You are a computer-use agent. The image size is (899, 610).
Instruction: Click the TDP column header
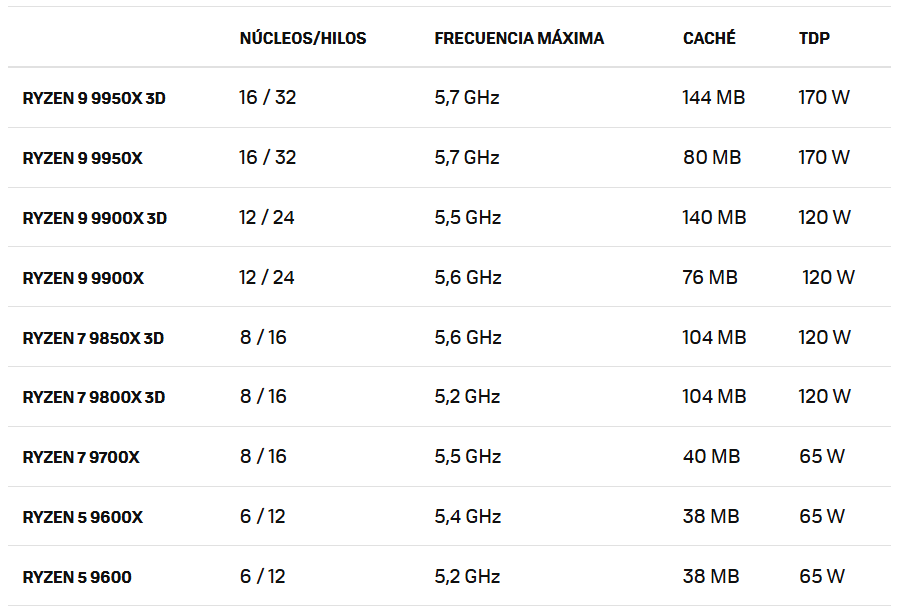[814, 38]
